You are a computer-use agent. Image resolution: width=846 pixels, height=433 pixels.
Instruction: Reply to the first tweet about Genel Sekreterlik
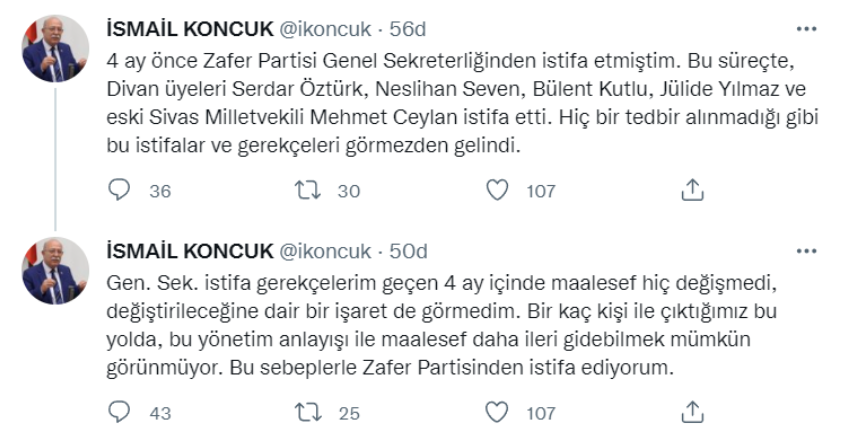point(118,189)
